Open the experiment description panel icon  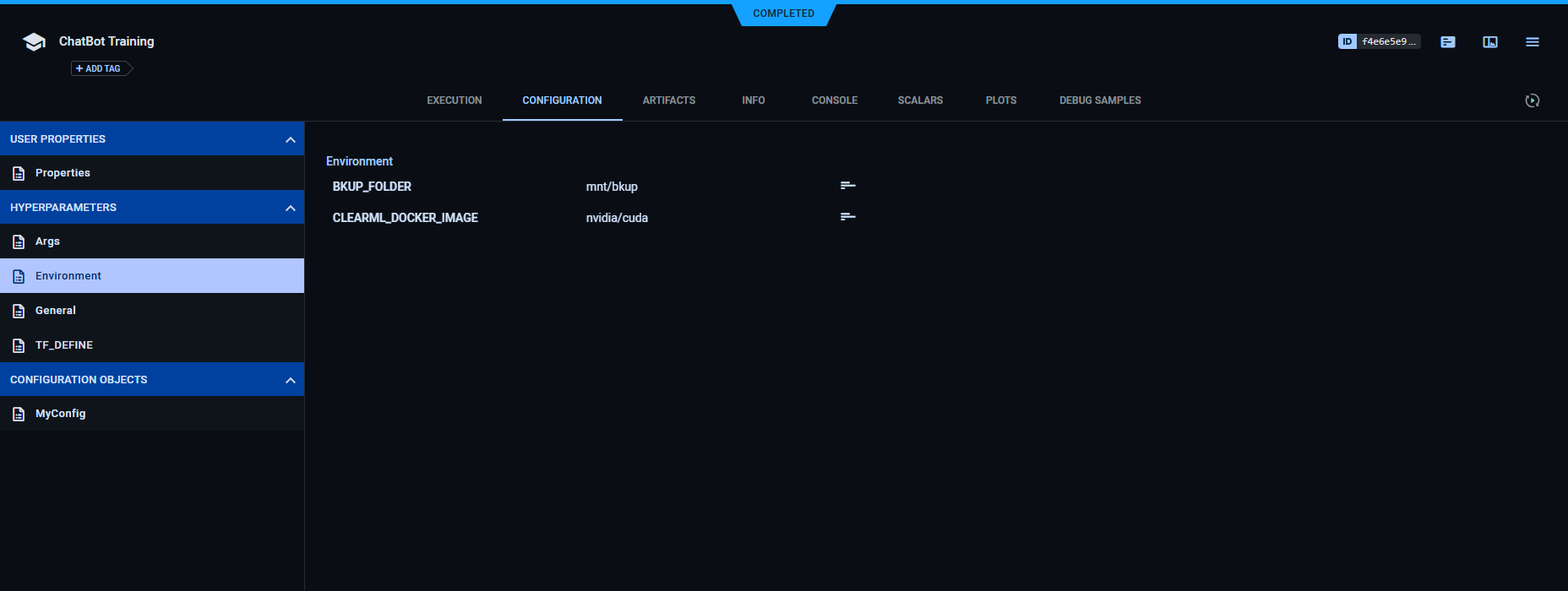click(1448, 42)
